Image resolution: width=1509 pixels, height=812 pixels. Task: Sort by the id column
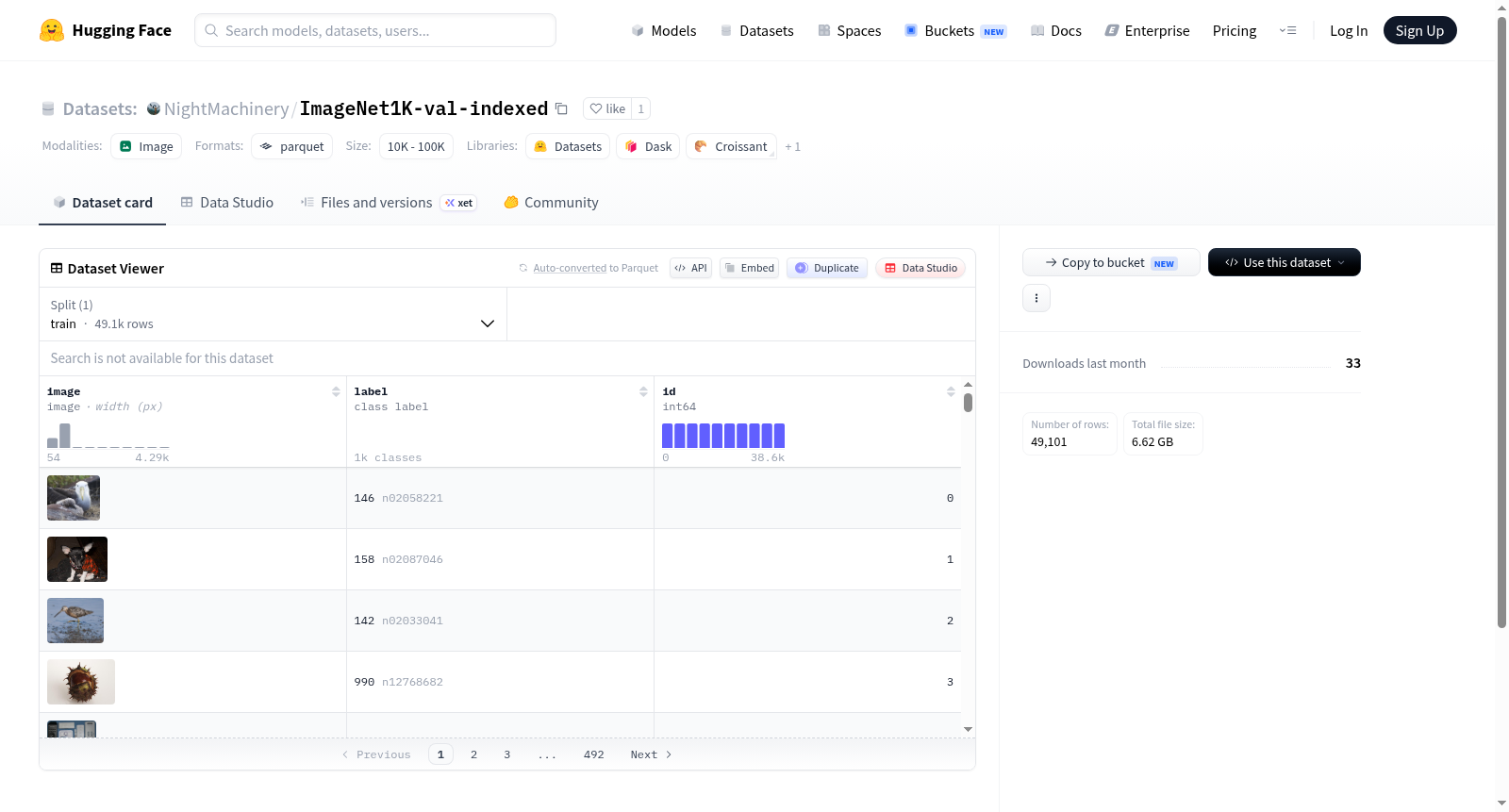click(951, 391)
